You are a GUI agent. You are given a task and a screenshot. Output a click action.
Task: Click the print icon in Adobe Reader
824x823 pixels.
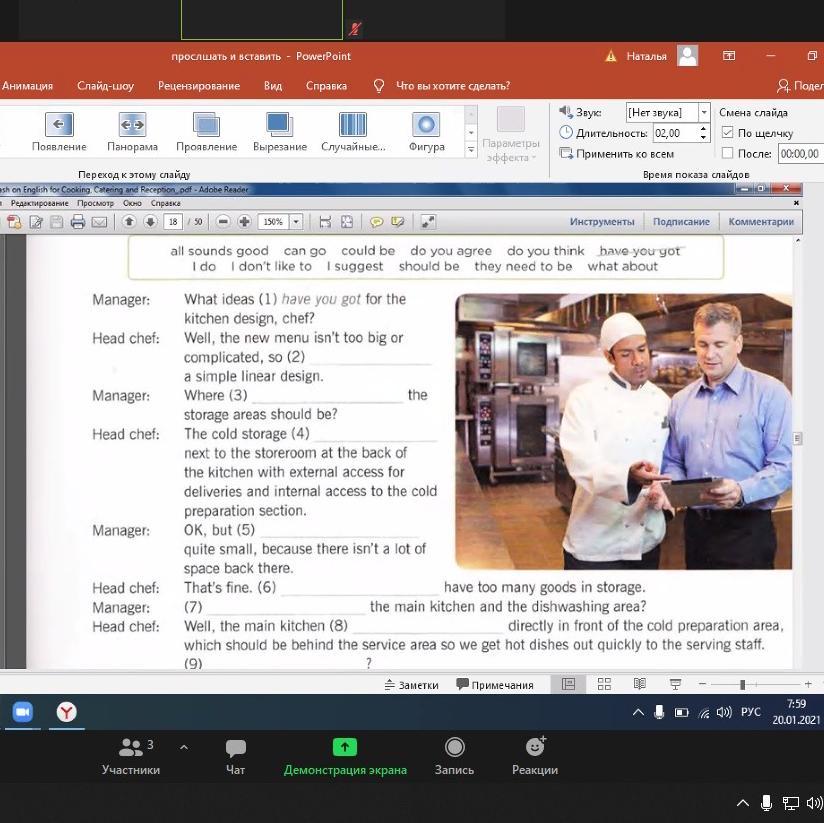point(78,222)
